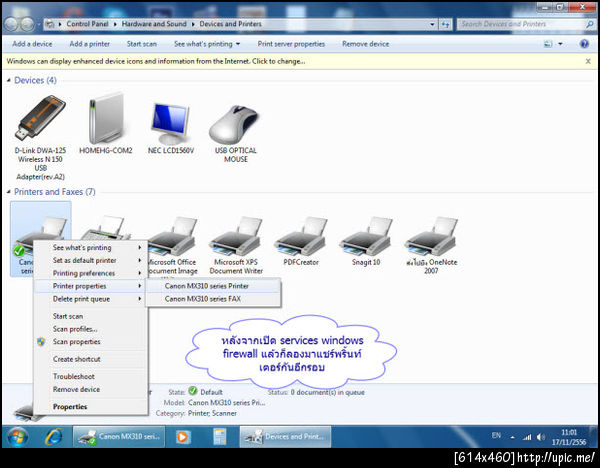Expand the Hardware and Sound breadcrumb arrow
Image resolution: width=600 pixels, height=468 pixels.
(x=193, y=24)
